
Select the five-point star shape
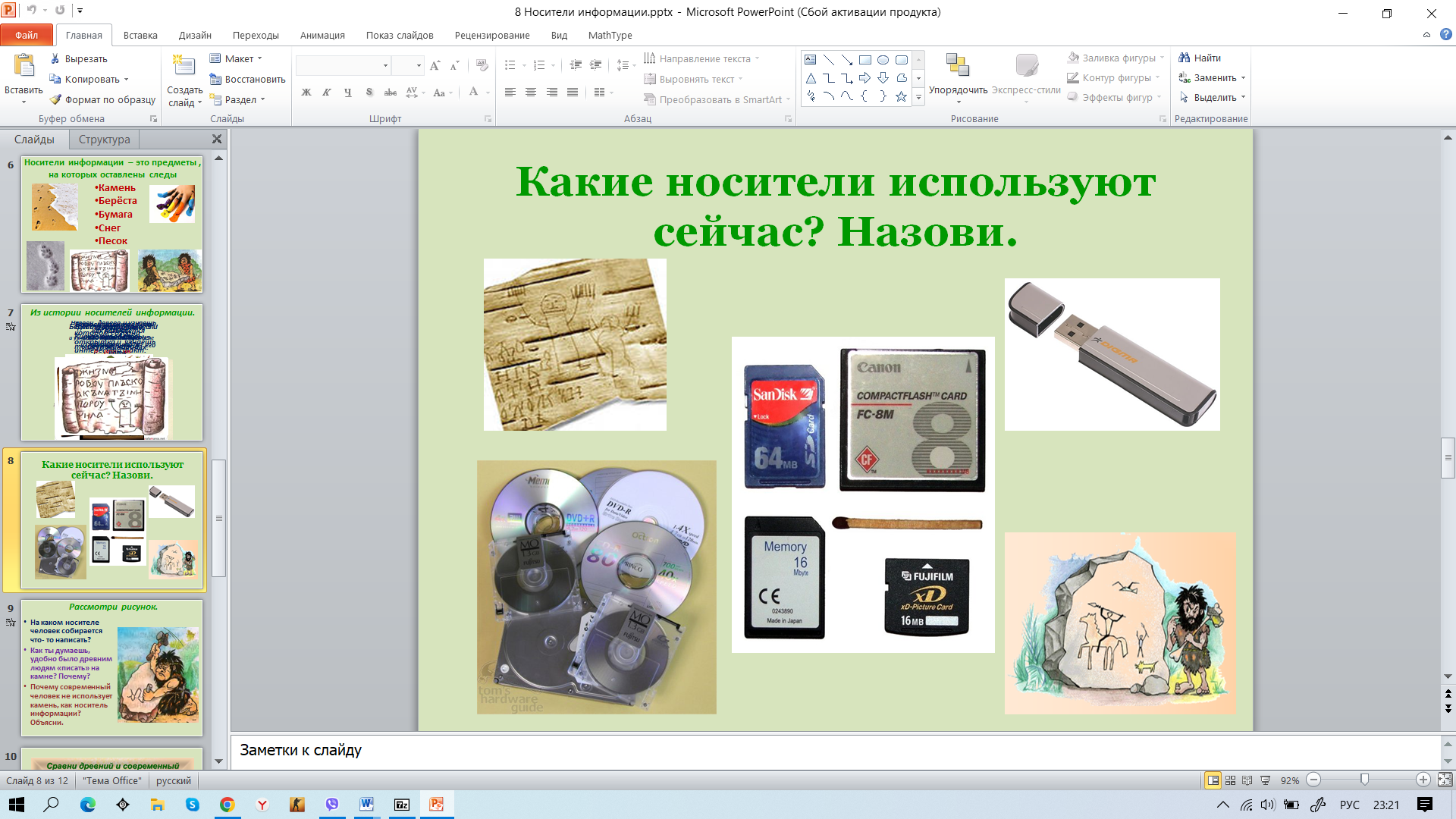(x=902, y=96)
